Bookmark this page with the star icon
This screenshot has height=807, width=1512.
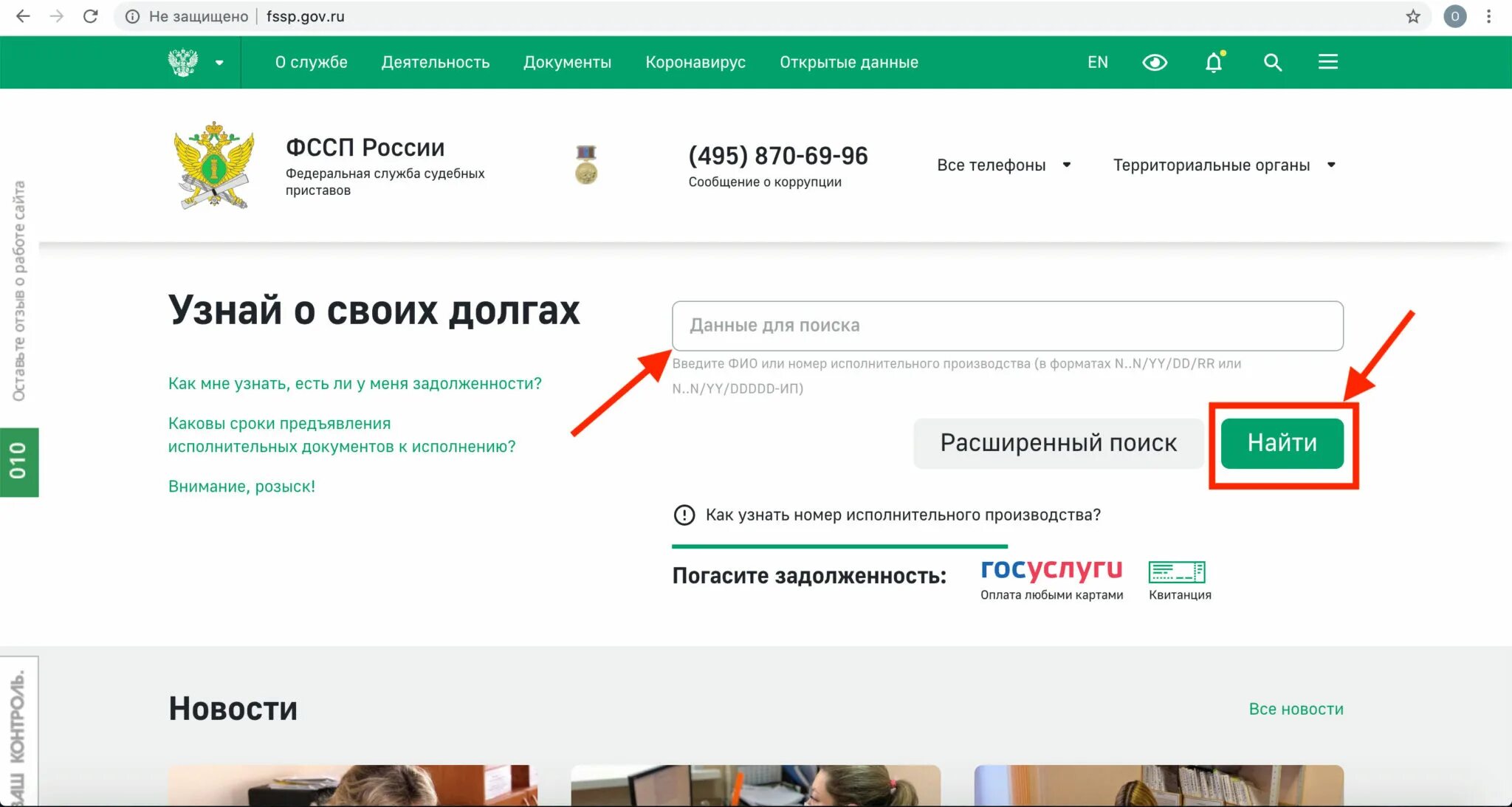coord(1413,16)
